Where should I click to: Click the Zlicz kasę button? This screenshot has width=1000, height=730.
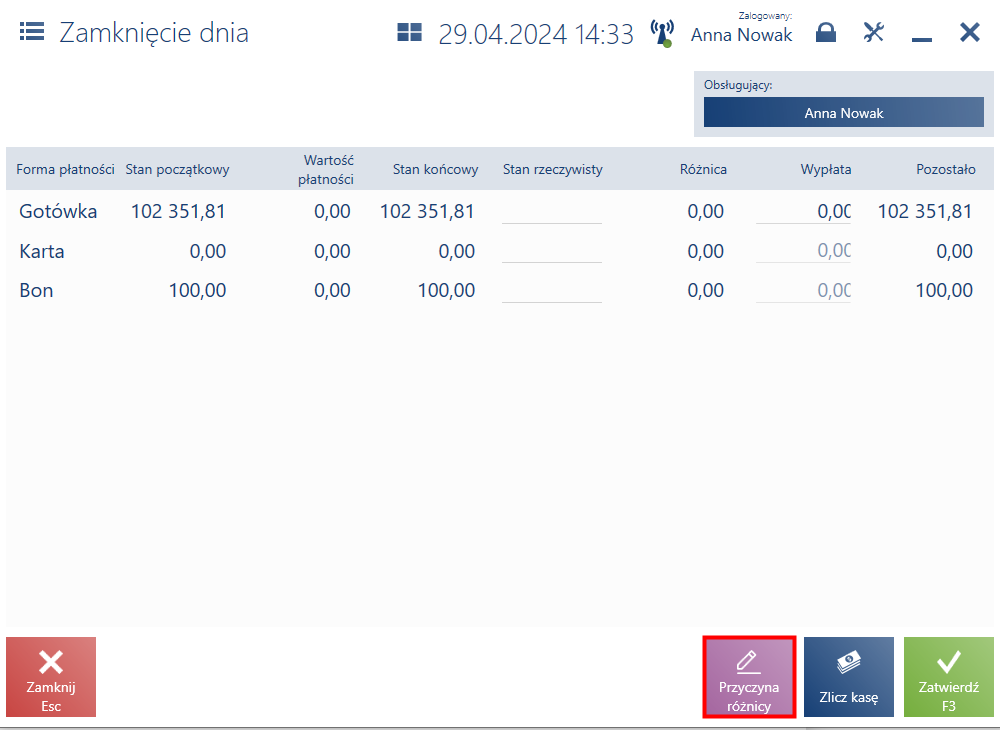849,676
